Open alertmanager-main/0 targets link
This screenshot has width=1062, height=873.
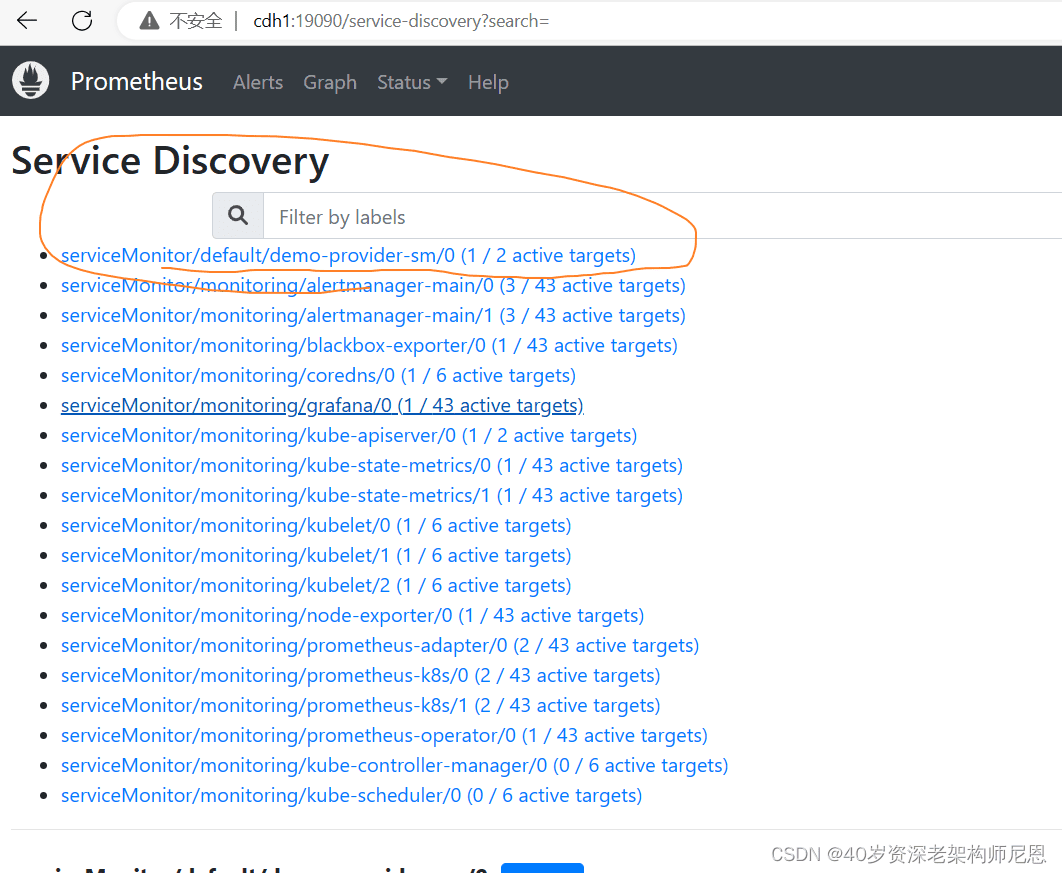(373, 286)
